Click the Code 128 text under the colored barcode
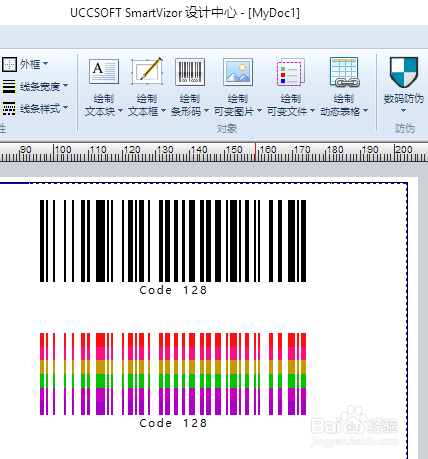The width and height of the screenshot is (428, 459). [173, 423]
